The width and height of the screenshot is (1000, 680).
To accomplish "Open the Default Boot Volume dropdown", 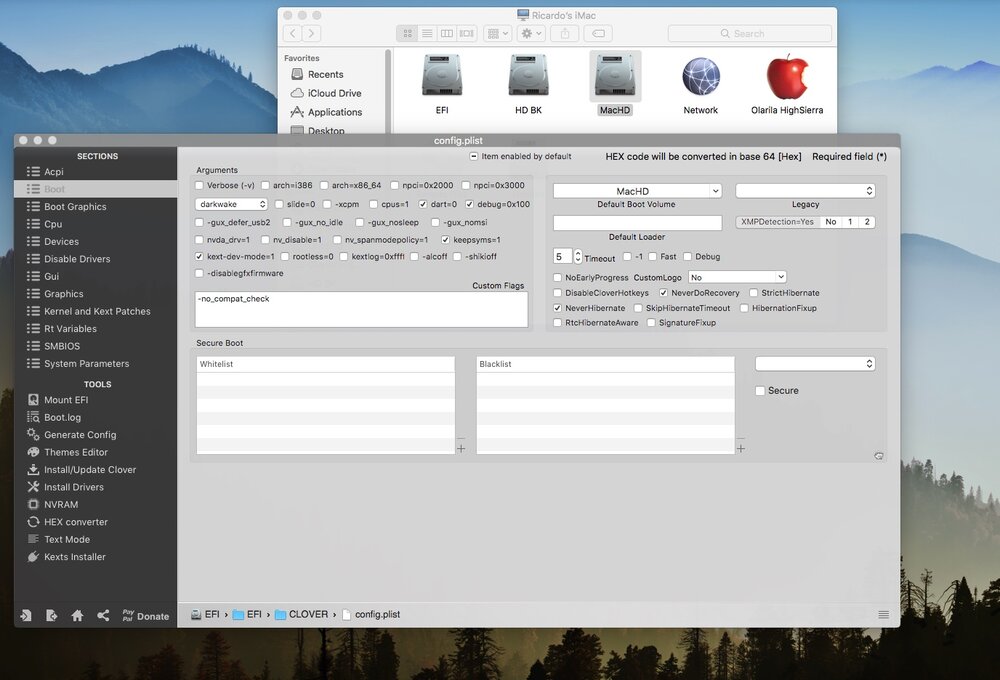I will (x=637, y=191).
